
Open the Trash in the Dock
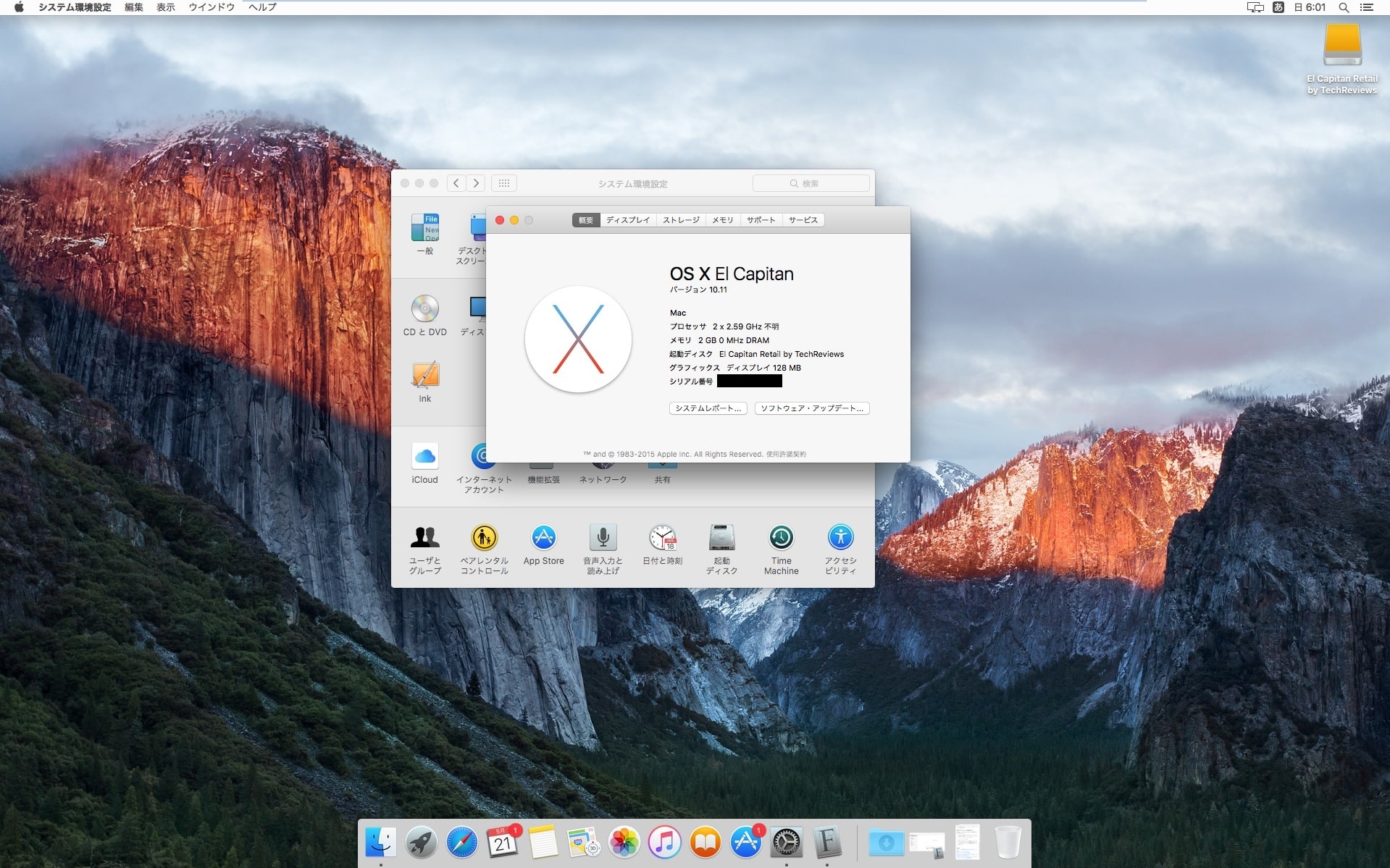point(1008,842)
